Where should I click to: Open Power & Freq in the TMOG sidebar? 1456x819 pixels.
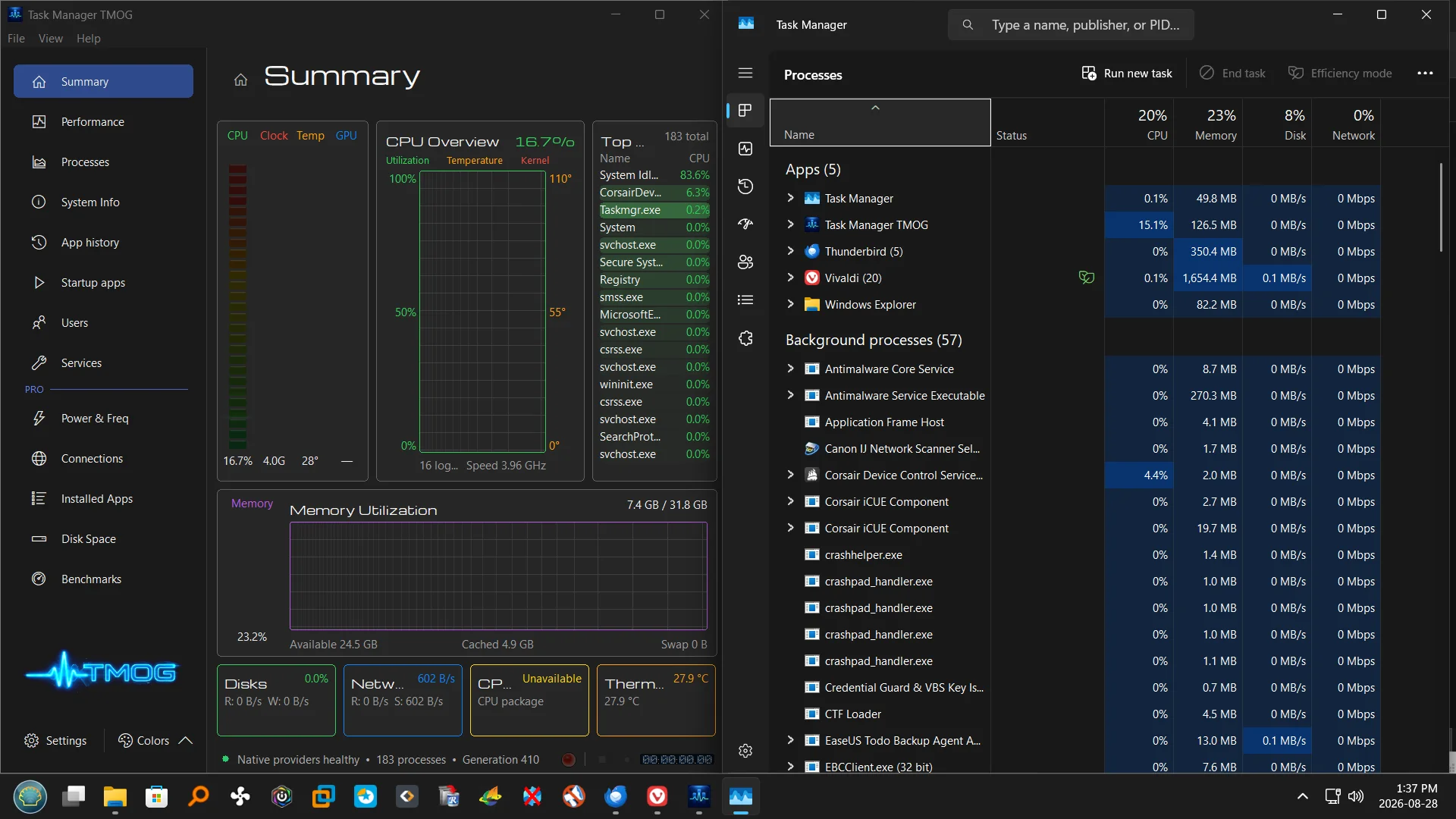pos(103,418)
